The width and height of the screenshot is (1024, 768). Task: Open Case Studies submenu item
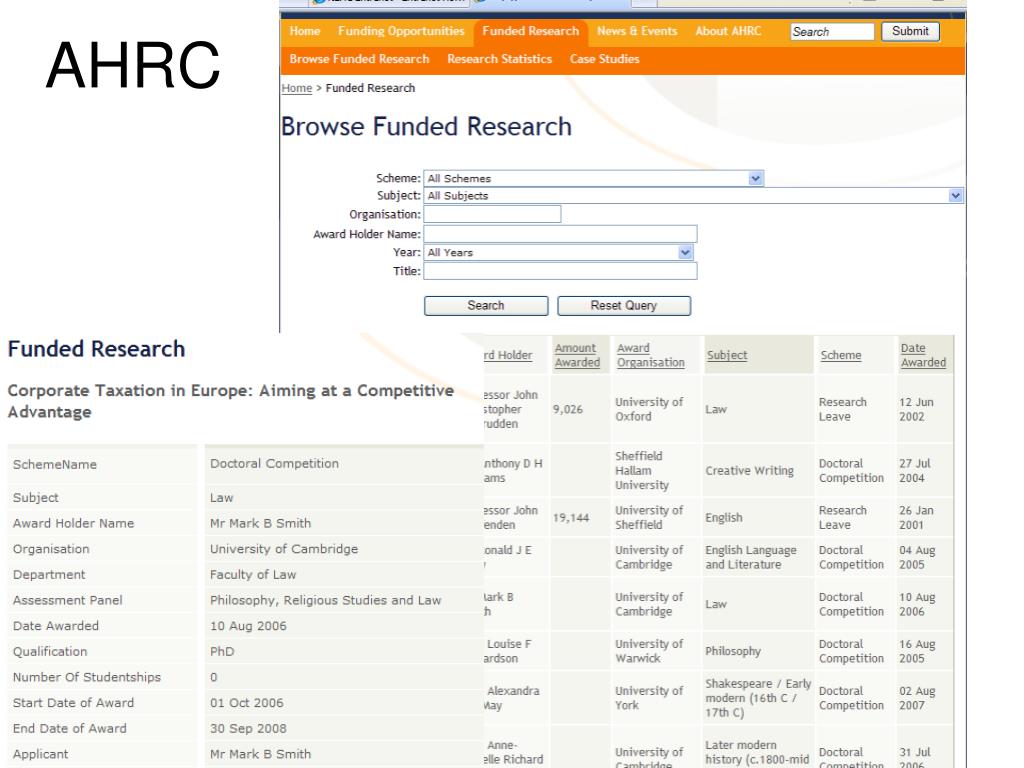(x=604, y=59)
